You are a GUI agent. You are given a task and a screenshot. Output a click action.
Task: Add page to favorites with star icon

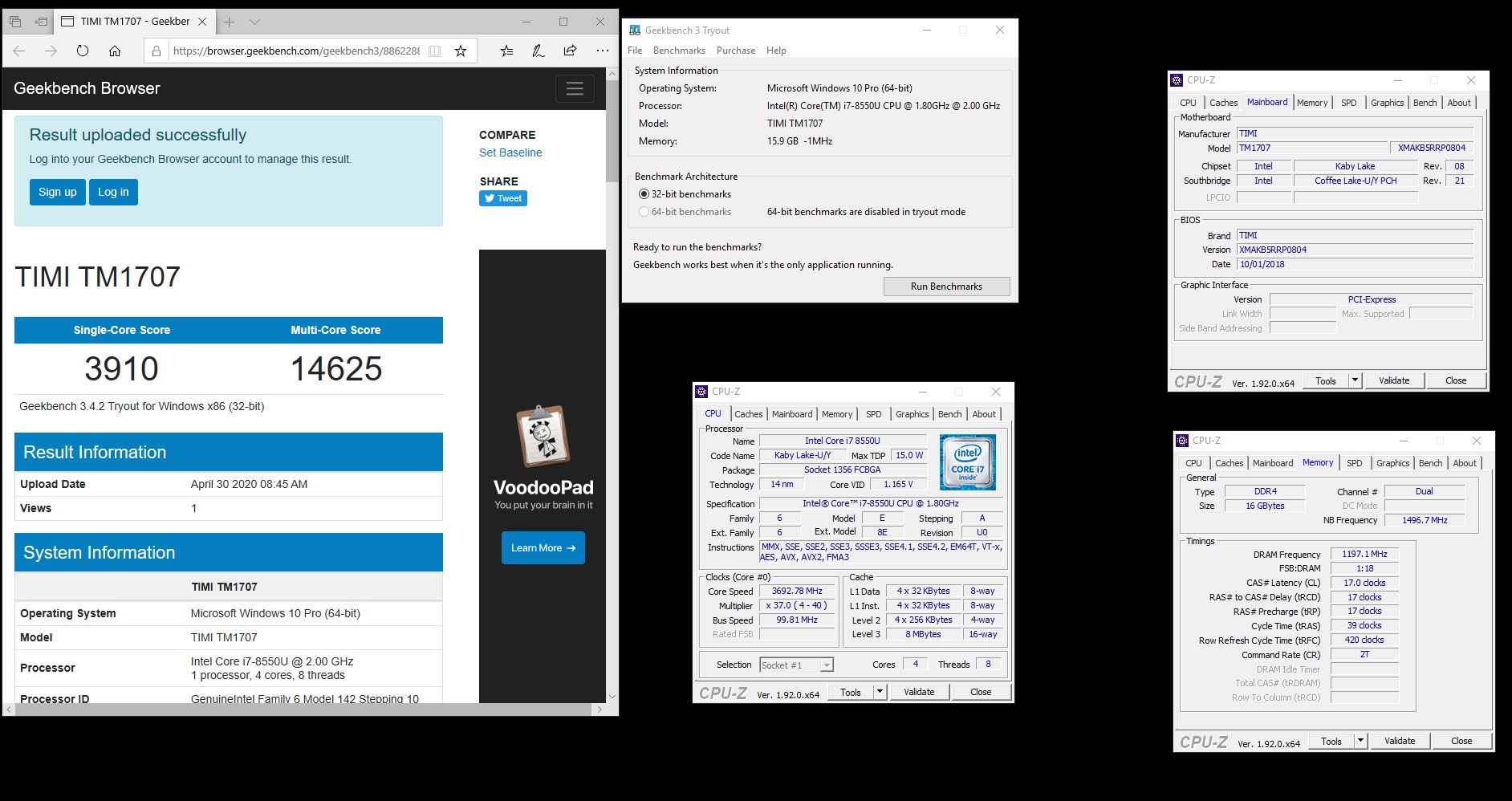point(461,51)
